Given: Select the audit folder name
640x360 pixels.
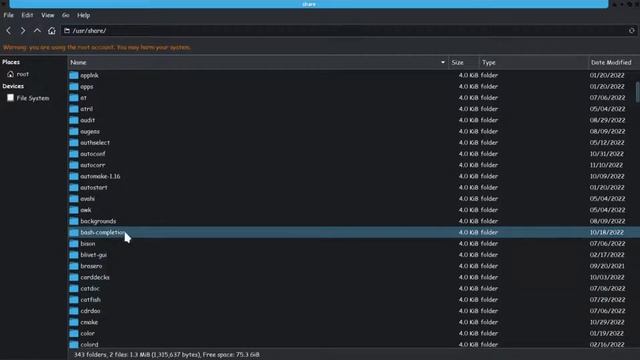Looking at the screenshot, I should (x=88, y=120).
